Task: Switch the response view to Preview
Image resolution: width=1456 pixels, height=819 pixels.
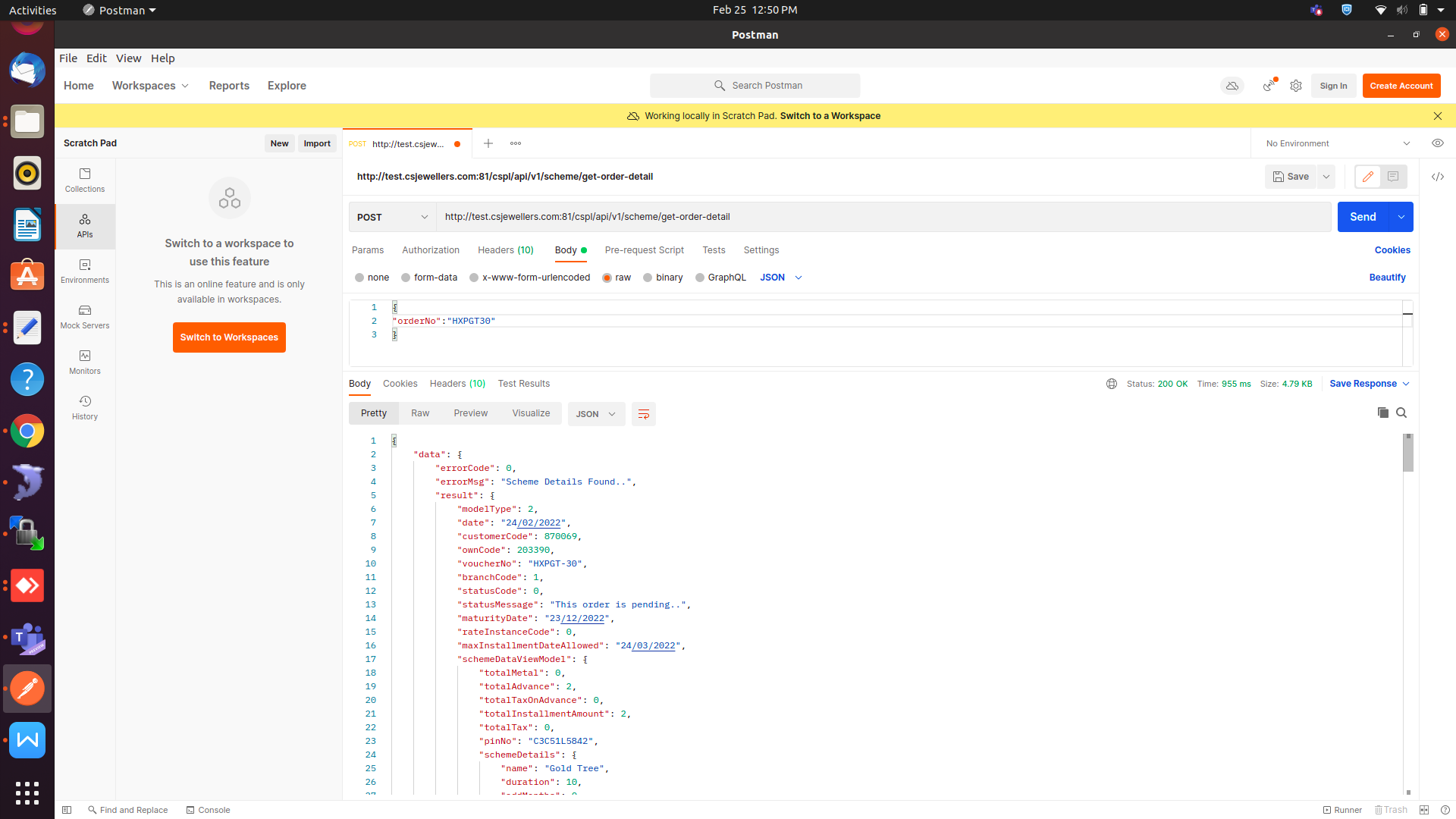Action: [x=471, y=413]
